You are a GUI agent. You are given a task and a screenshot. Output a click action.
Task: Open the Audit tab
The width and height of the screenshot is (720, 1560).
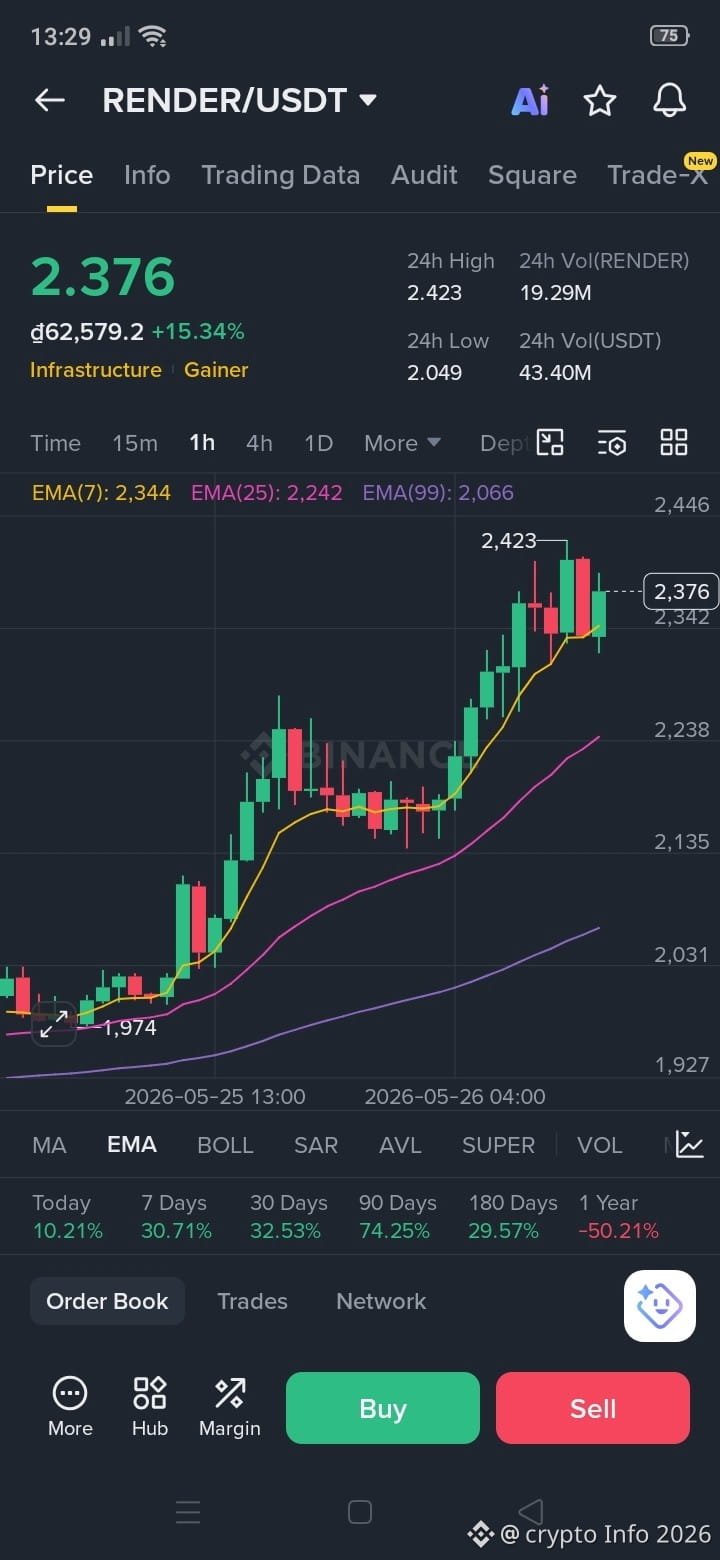click(x=424, y=175)
